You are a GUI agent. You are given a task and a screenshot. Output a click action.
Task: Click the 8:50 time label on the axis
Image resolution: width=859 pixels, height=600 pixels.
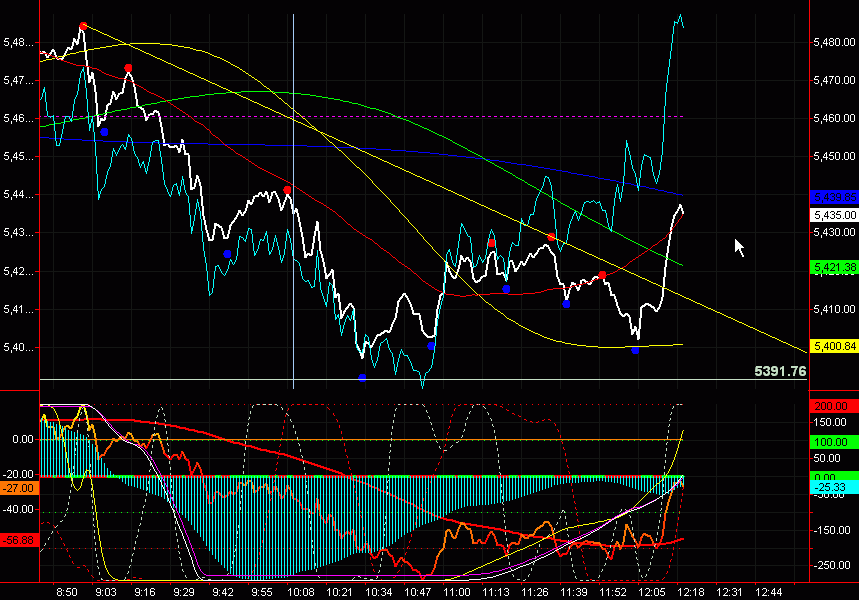pos(66,592)
